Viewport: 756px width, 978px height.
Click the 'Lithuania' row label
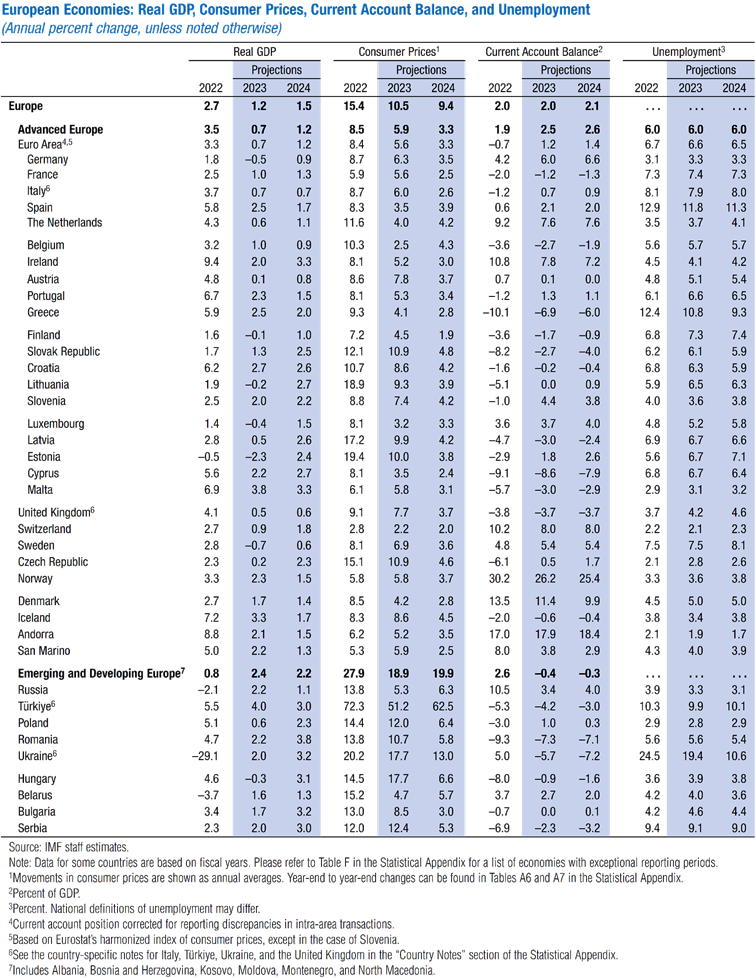tap(48, 385)
